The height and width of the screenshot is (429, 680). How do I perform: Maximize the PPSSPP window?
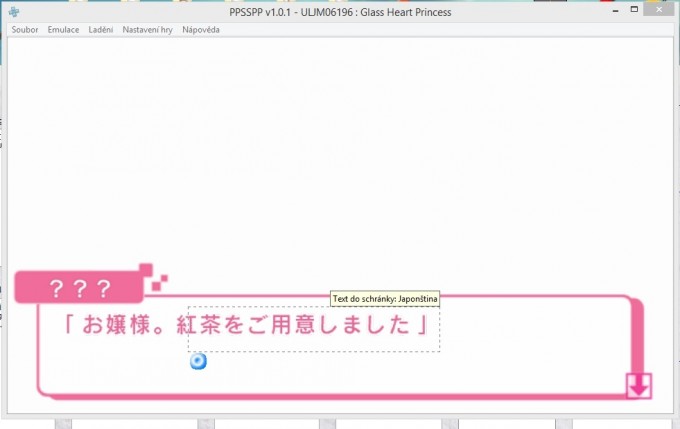(x=634, y=10)
